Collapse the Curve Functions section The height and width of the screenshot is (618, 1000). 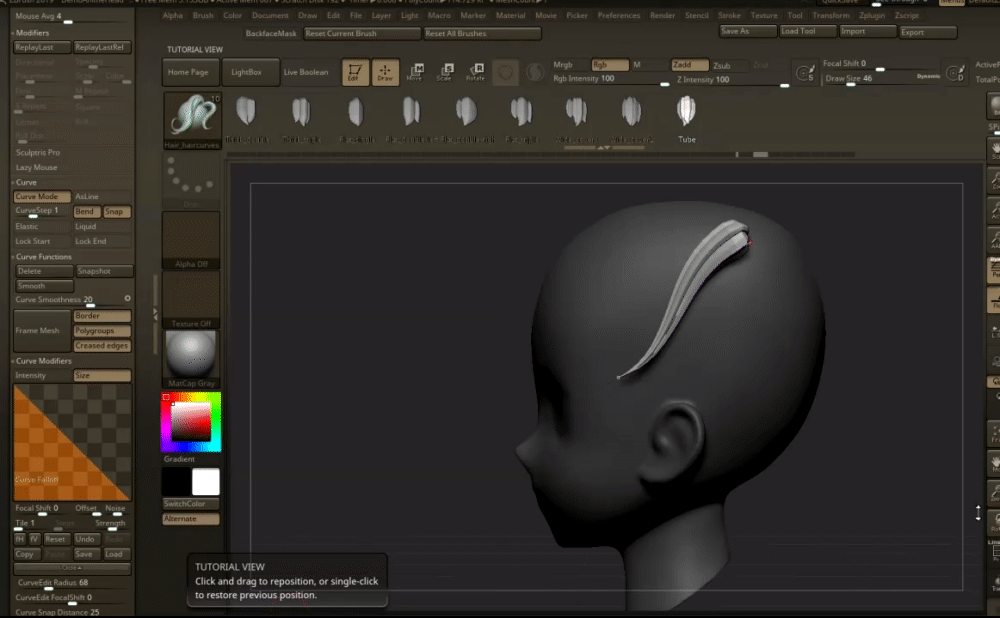[x=43, y=256]
